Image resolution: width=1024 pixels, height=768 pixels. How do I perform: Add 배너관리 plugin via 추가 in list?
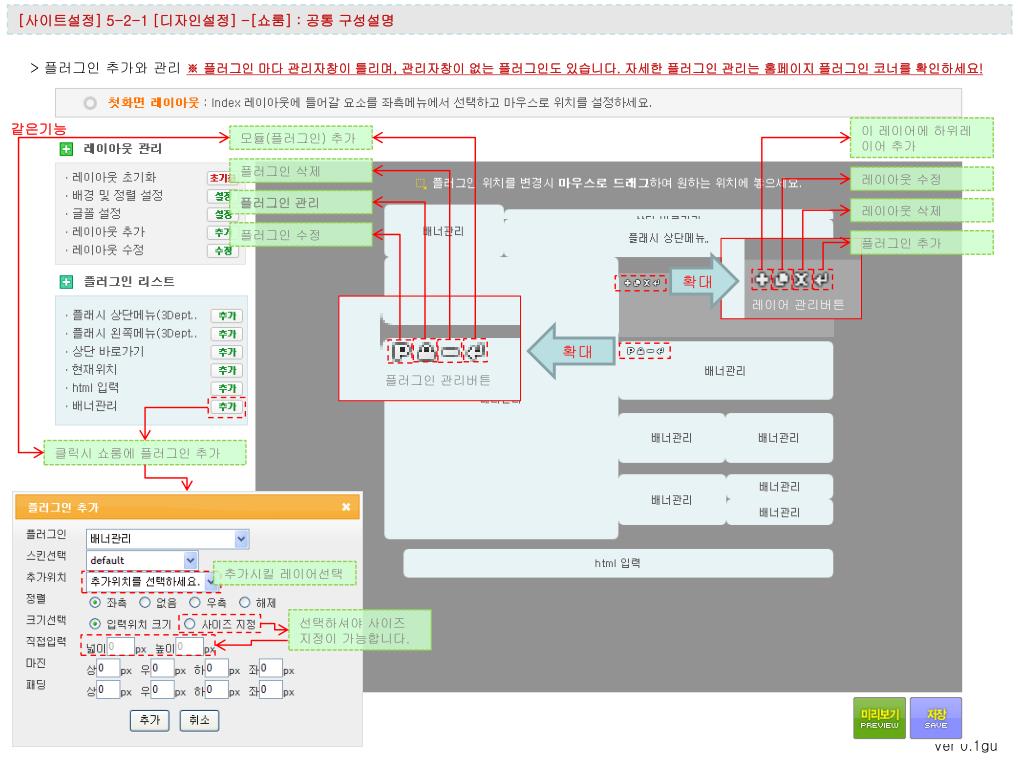click(x=227, y=408)
